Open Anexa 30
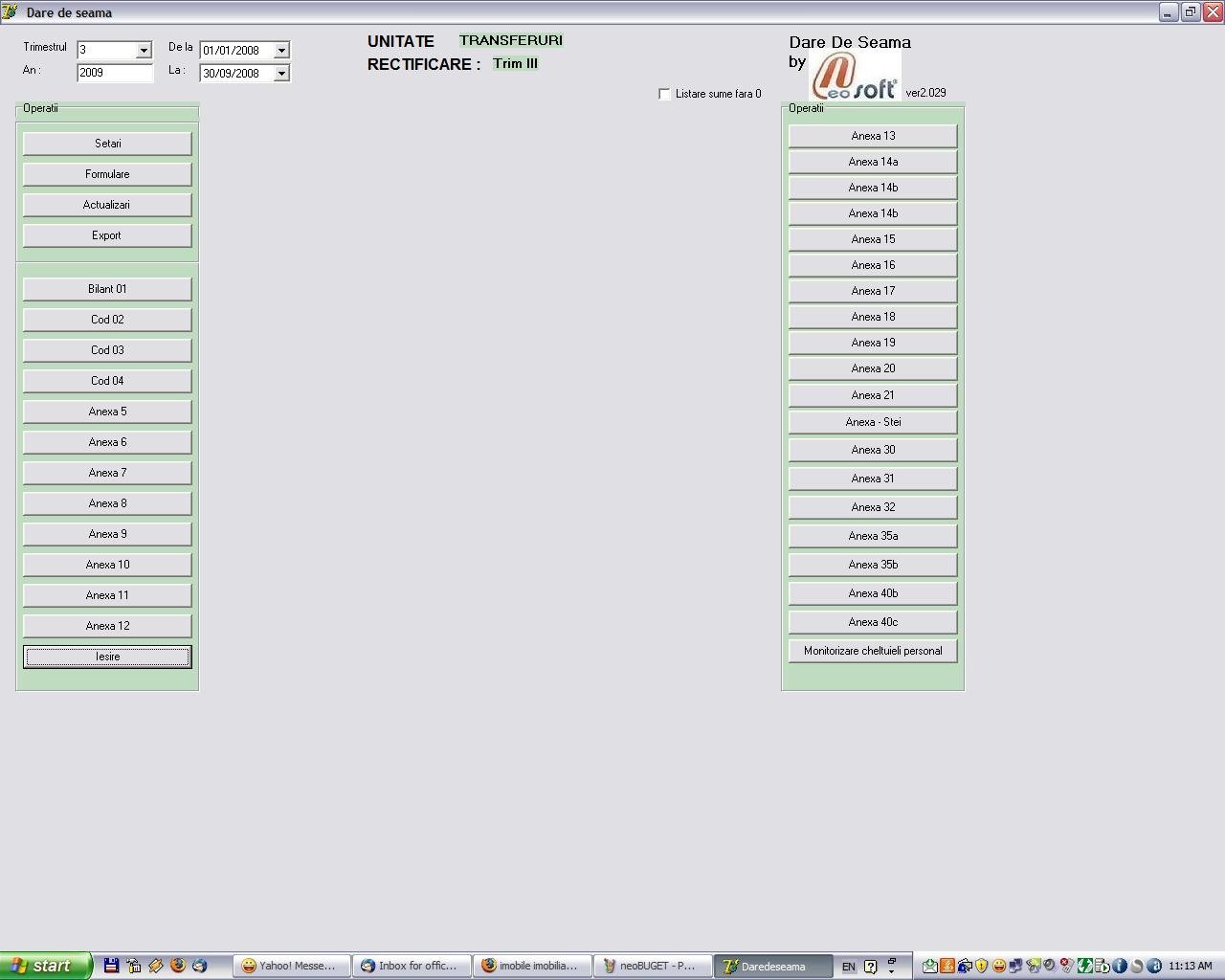The height and width of the screenshot is (980, 1225). click(x=873, y=450)
